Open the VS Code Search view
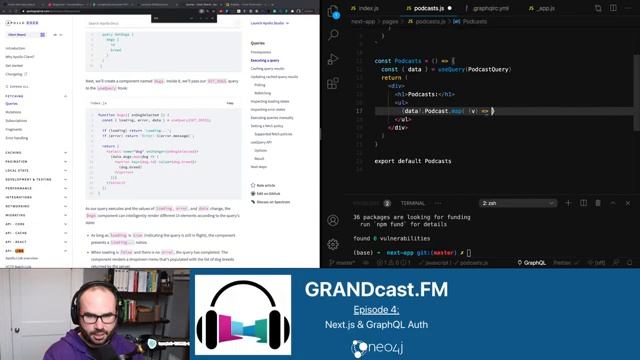Viewport: 640px width, 360px height. [x=333, y=35]
